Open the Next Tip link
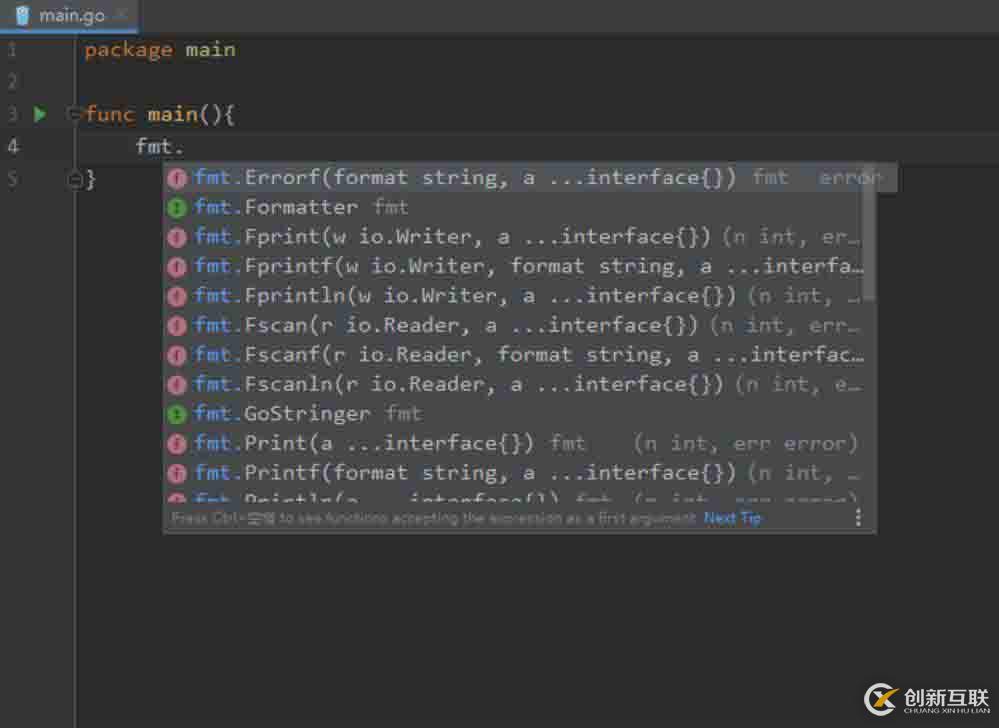This screenshot has height=728, width=999. tap(732, 518)
